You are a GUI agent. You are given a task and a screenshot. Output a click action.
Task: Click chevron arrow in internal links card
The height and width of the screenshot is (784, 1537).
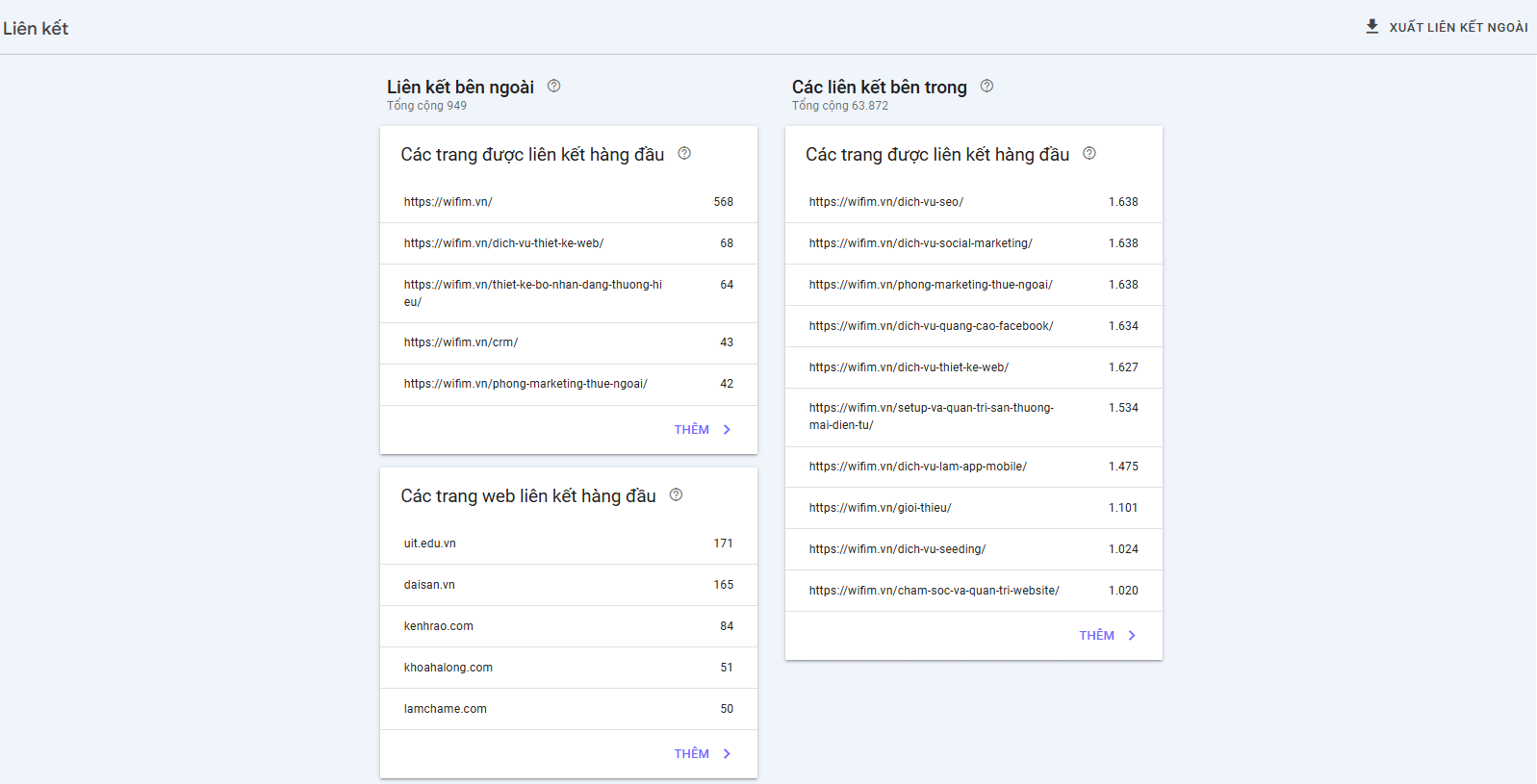tap(1132, 636)
